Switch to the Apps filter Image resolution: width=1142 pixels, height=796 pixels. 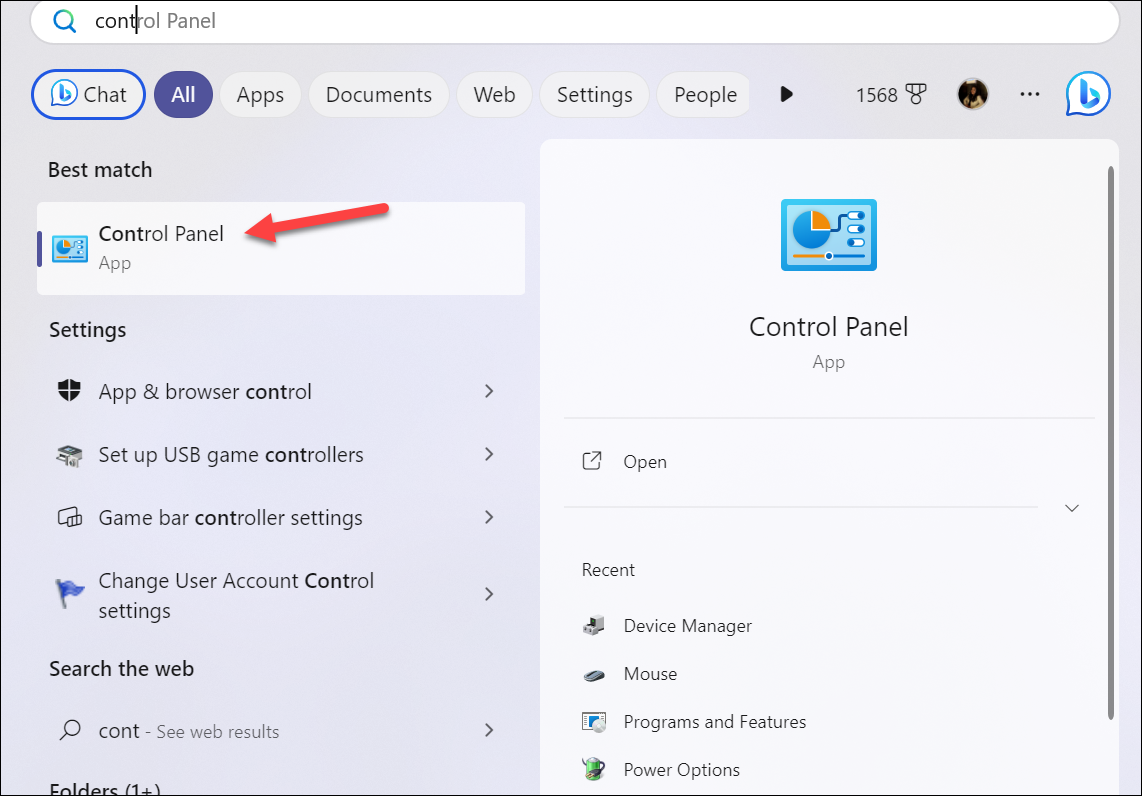pyautogui.click(x=260, y=95)
